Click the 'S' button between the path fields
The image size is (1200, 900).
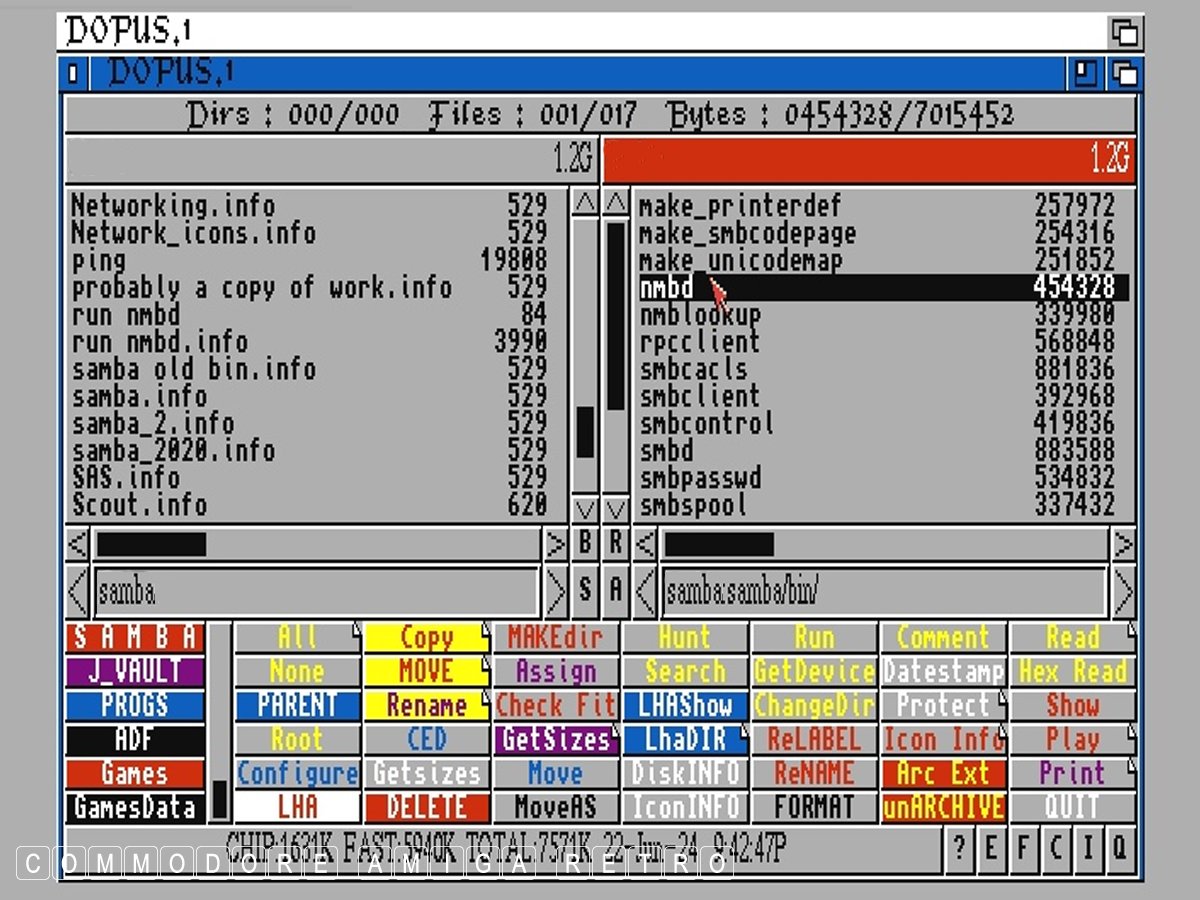[x=585, y=591]
